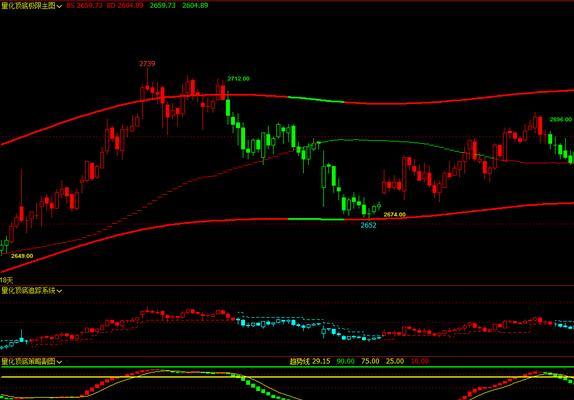The width and height of the screenshot is (574, 400).
Task: Click the red 10.00 threshold value
Action: (420, 361)
